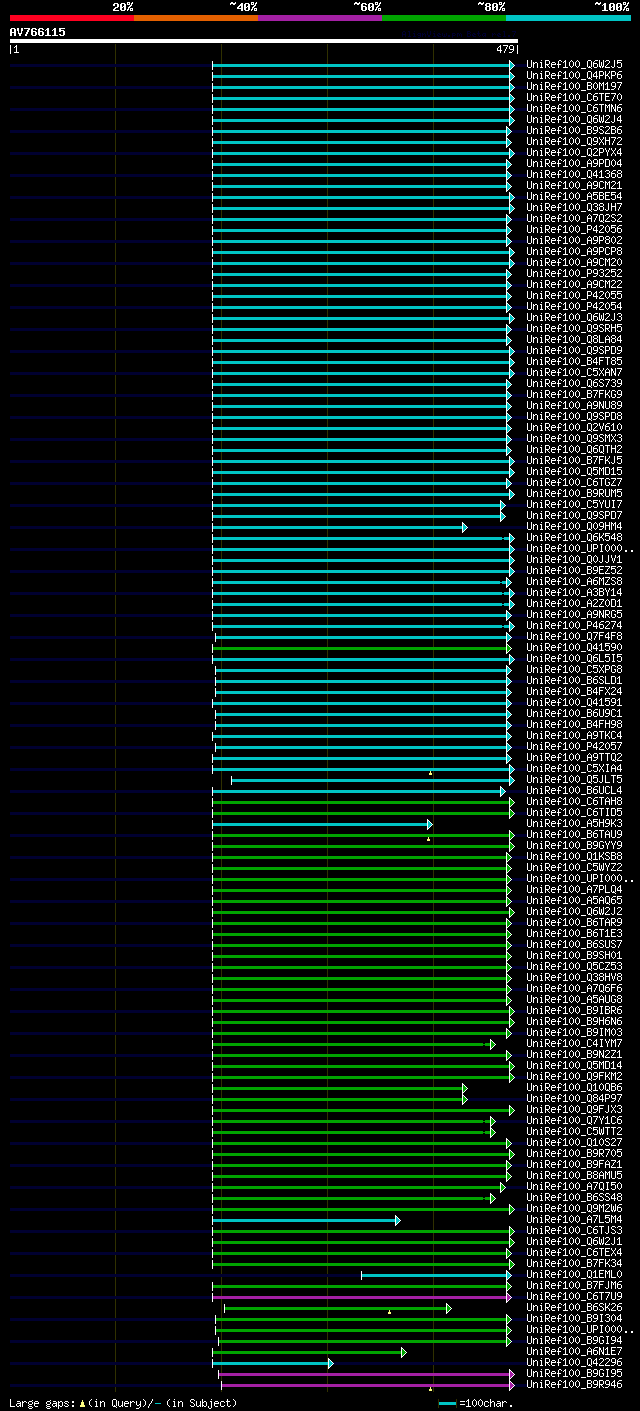Select the UniRef100_C5XAN7 label

(574, 373)
